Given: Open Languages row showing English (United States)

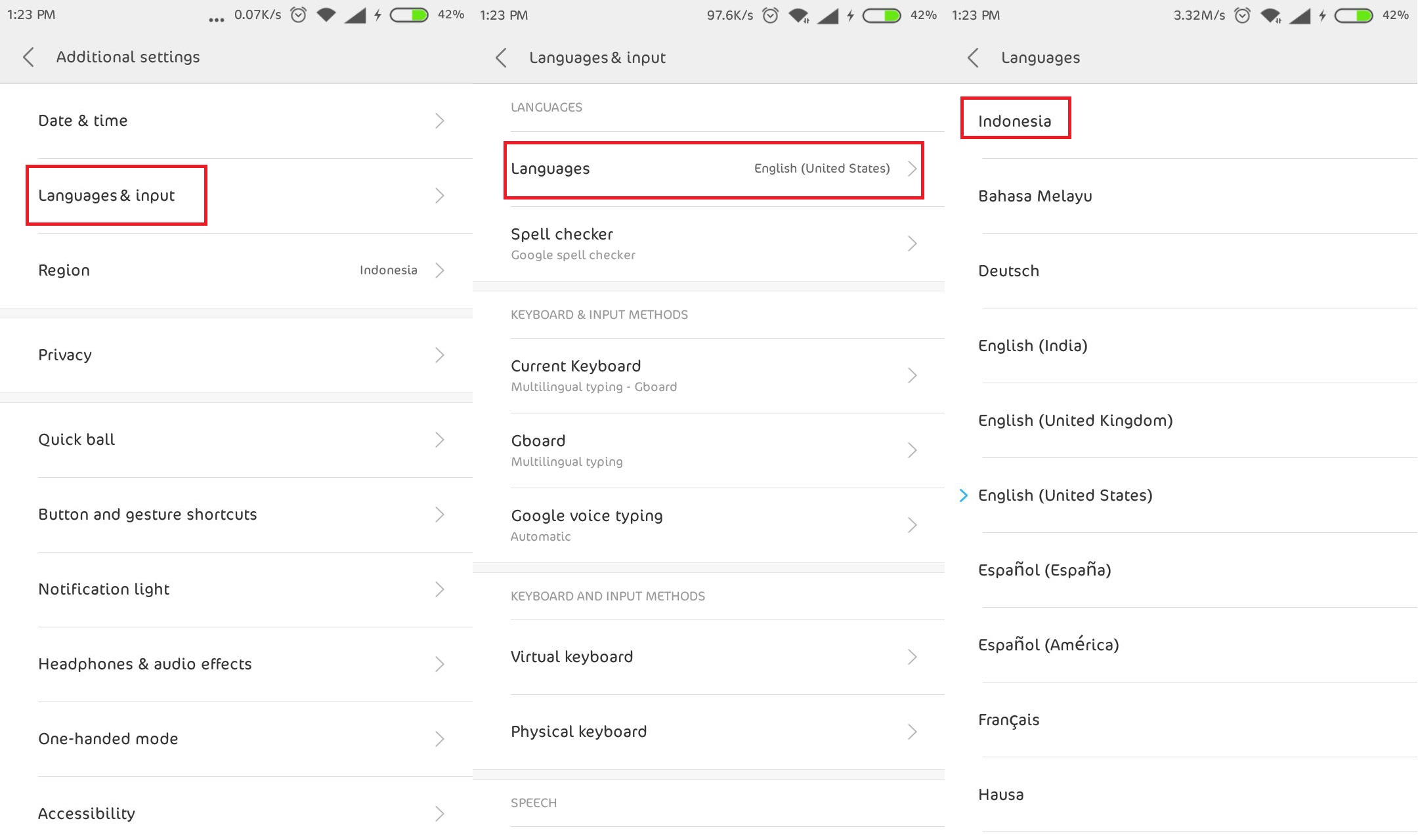Looking at the screenshot, I should click(713, 169).
